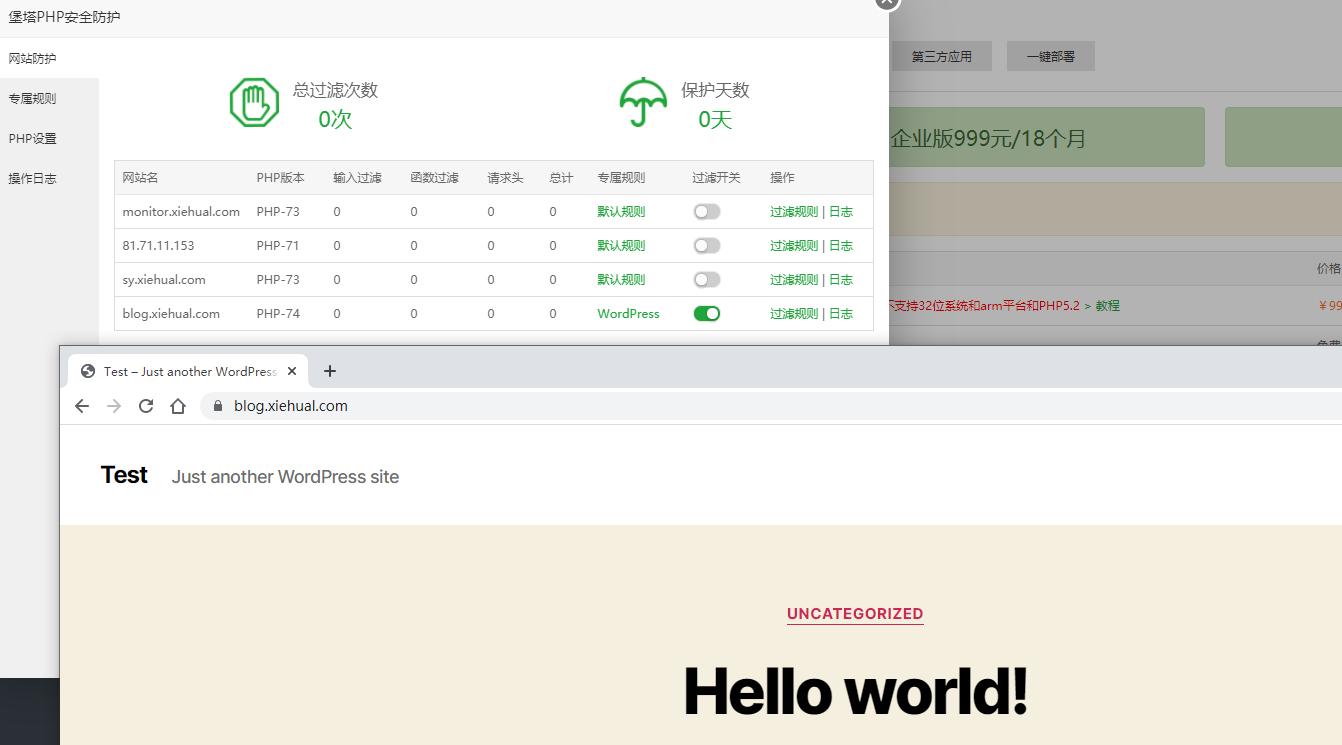Disable filter switch for blog.xiehual.com

pyautogui.click(x=707, y=314)
